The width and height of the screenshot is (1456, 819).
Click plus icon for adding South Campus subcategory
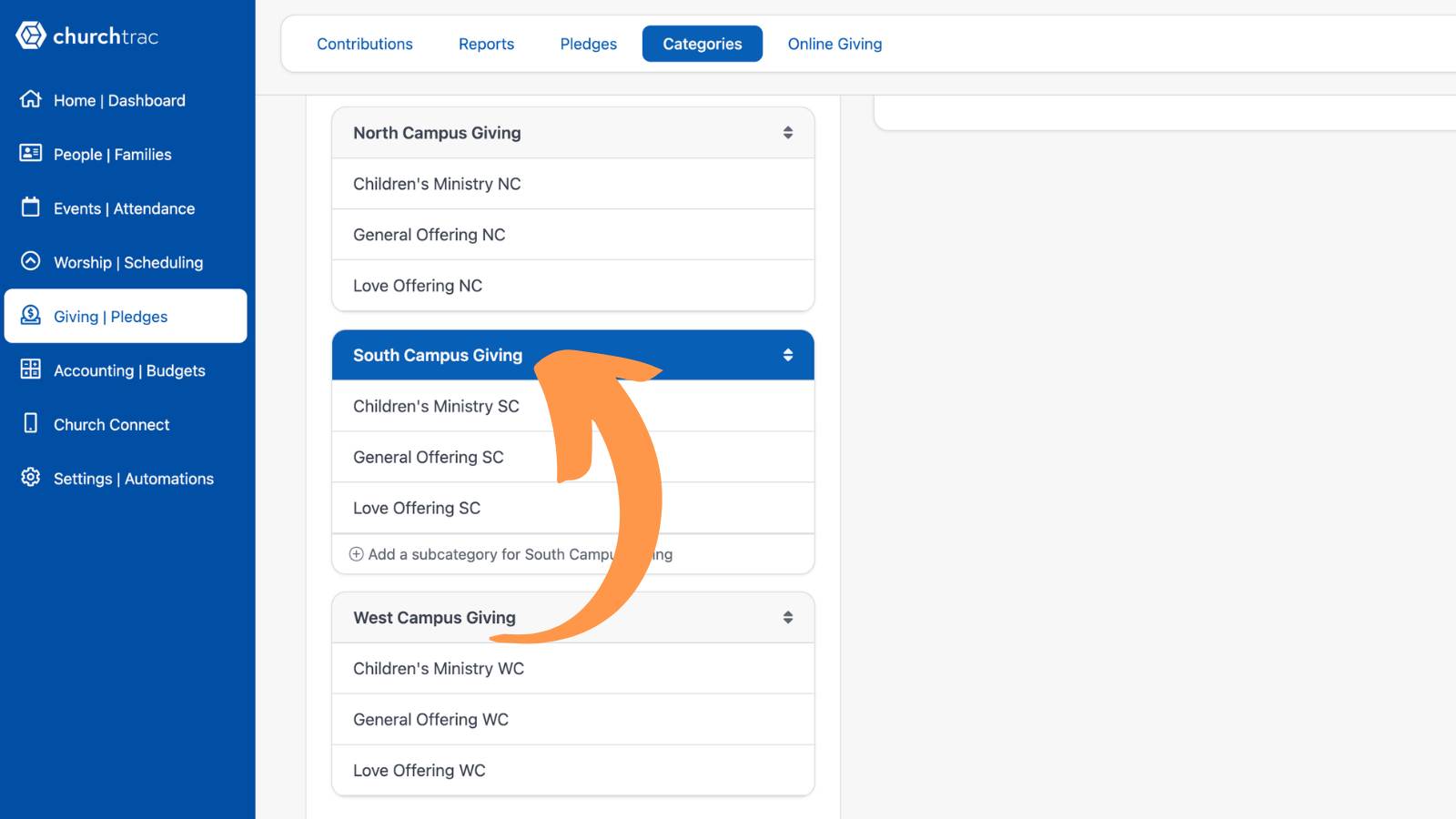[x=357, y=554]
